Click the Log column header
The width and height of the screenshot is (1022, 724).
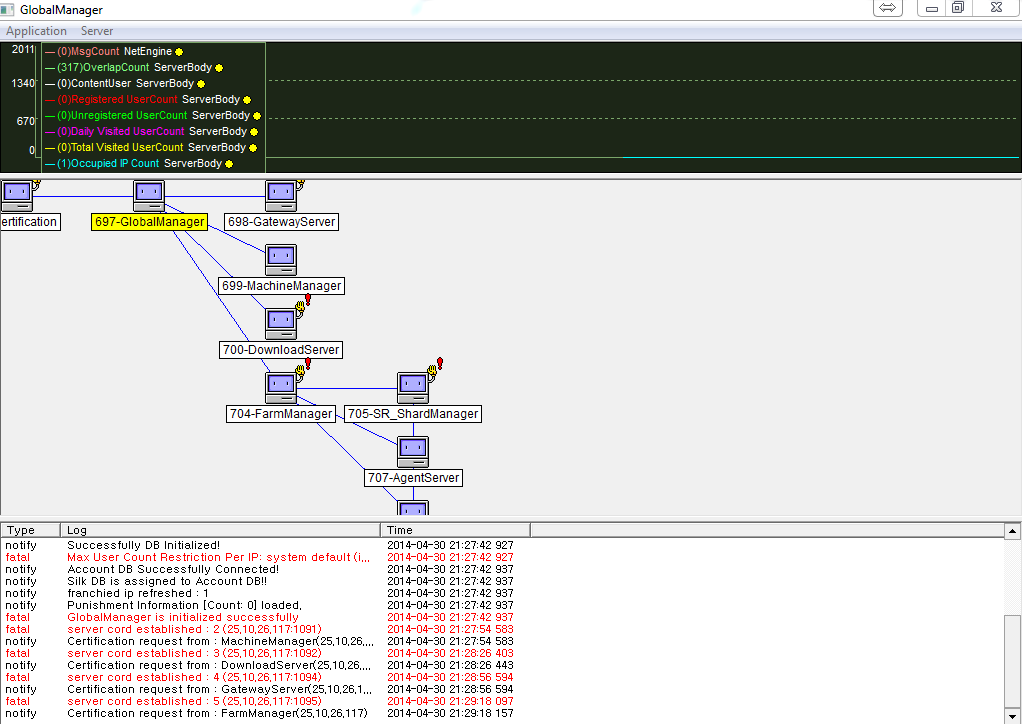[x=220, y=530]
